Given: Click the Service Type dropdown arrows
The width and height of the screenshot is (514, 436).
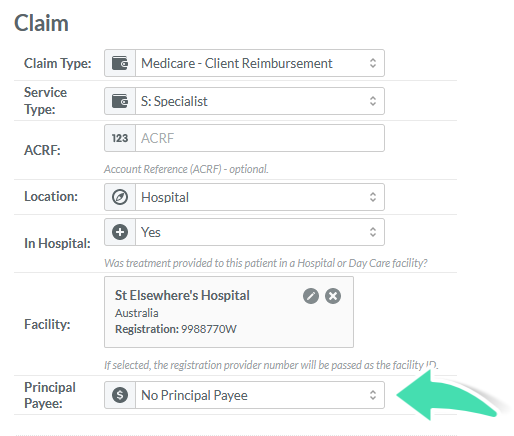Looking at the screenshot, I should [373, 101].
